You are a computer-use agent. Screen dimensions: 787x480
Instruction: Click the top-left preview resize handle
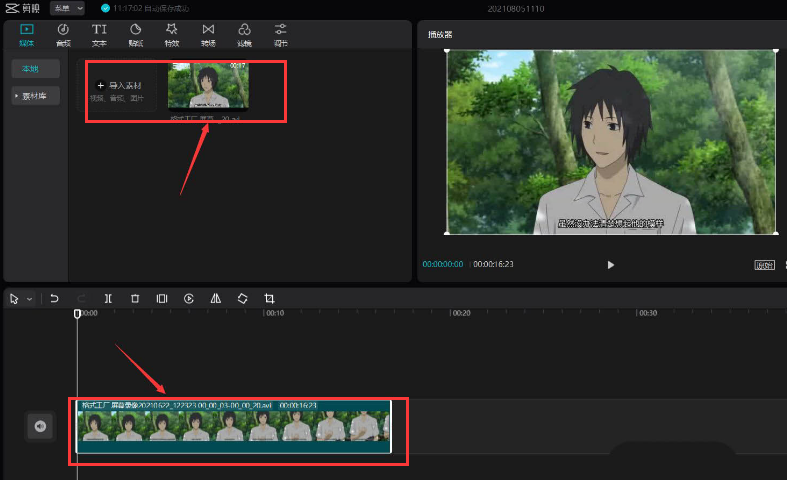coord(447,51)
